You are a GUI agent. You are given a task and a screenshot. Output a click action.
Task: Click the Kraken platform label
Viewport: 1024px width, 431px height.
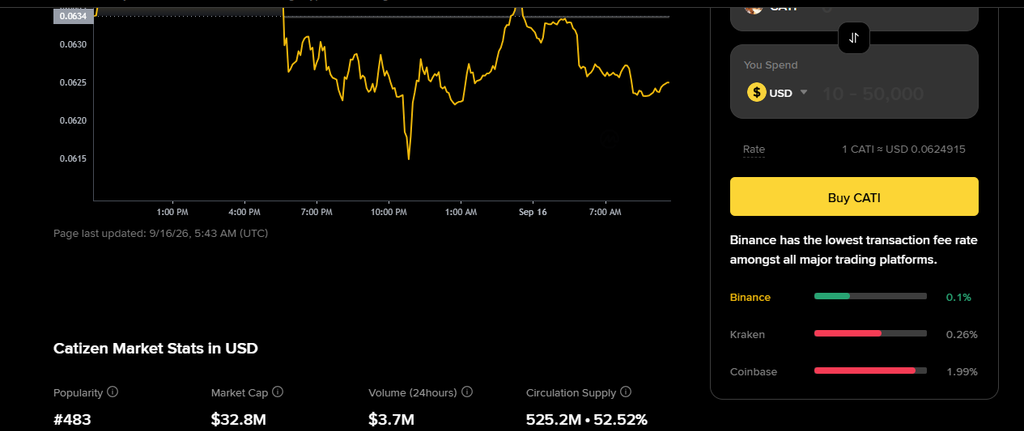tap(747, 334)
